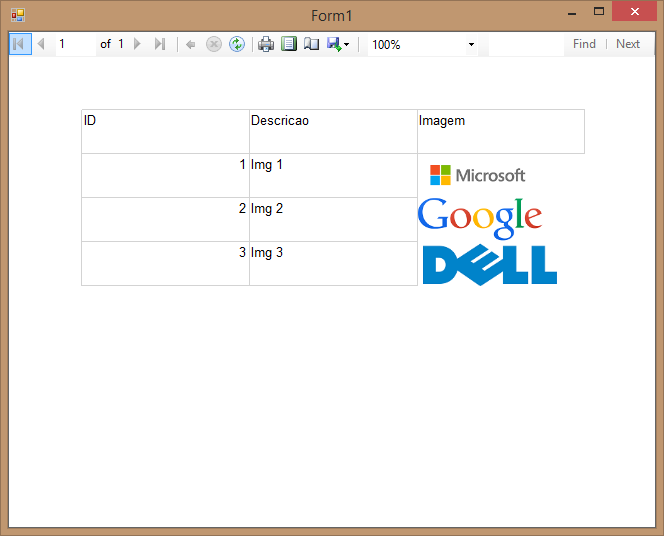Select the Img 3 cell
The height and width of the screenshot is (536, 664).
(x=333, y=264)
